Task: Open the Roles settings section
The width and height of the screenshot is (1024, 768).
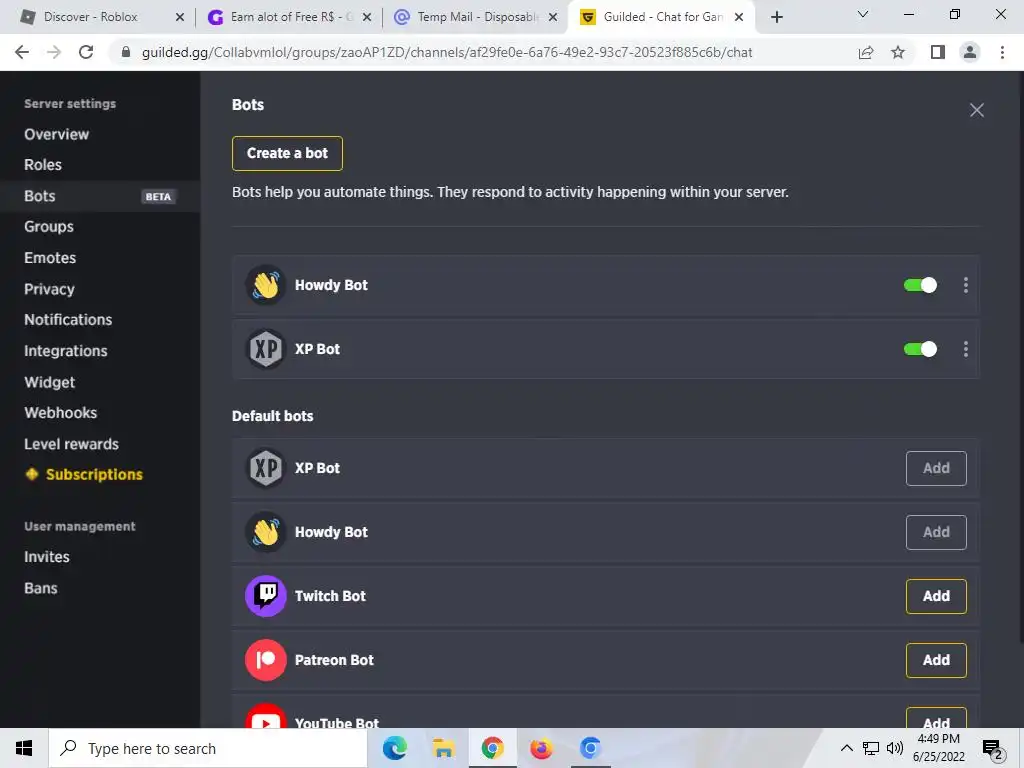Action: 43,165
